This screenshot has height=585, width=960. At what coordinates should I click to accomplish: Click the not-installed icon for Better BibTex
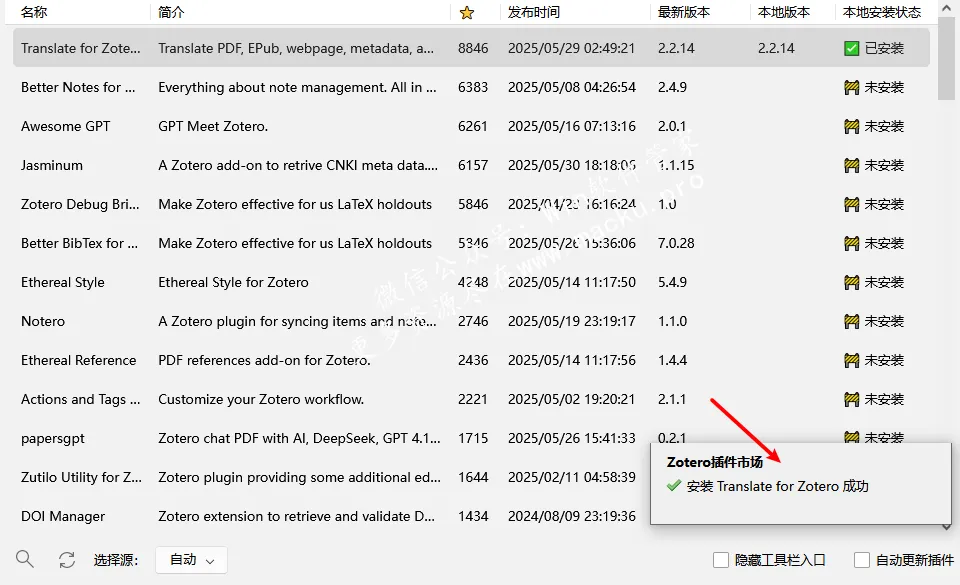(851, 244)
